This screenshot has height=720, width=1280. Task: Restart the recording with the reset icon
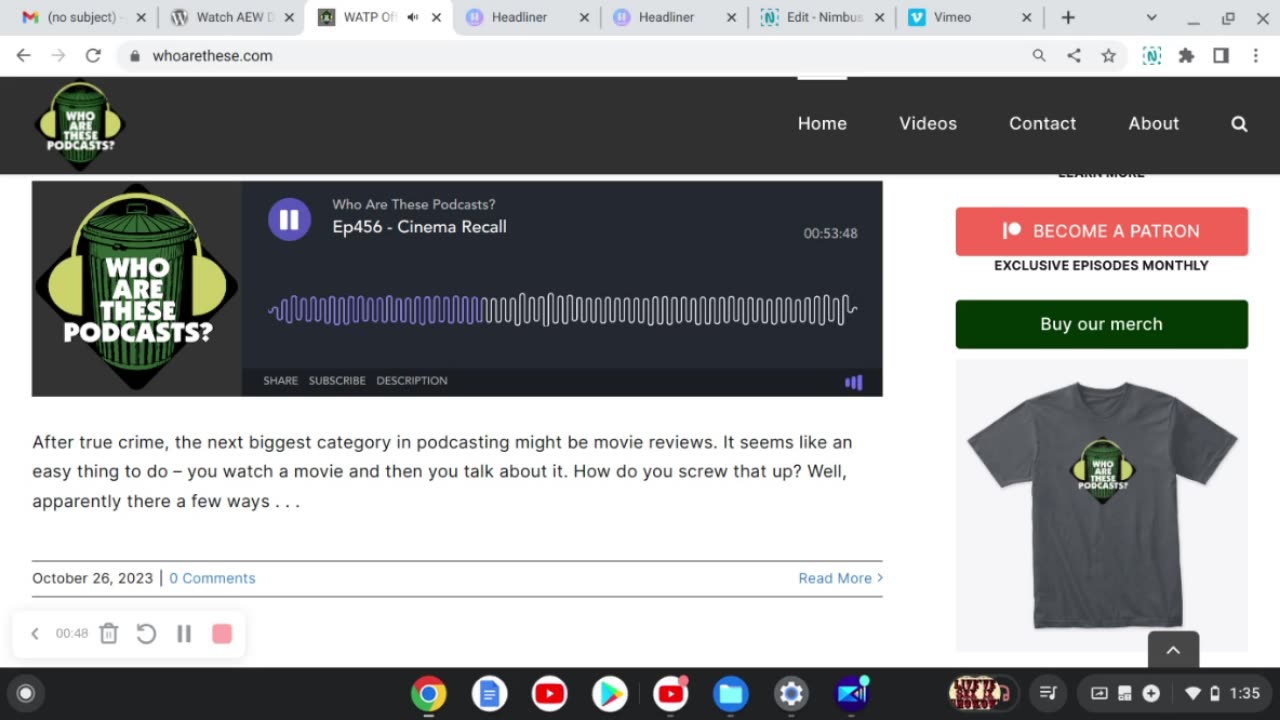[146, 633]
